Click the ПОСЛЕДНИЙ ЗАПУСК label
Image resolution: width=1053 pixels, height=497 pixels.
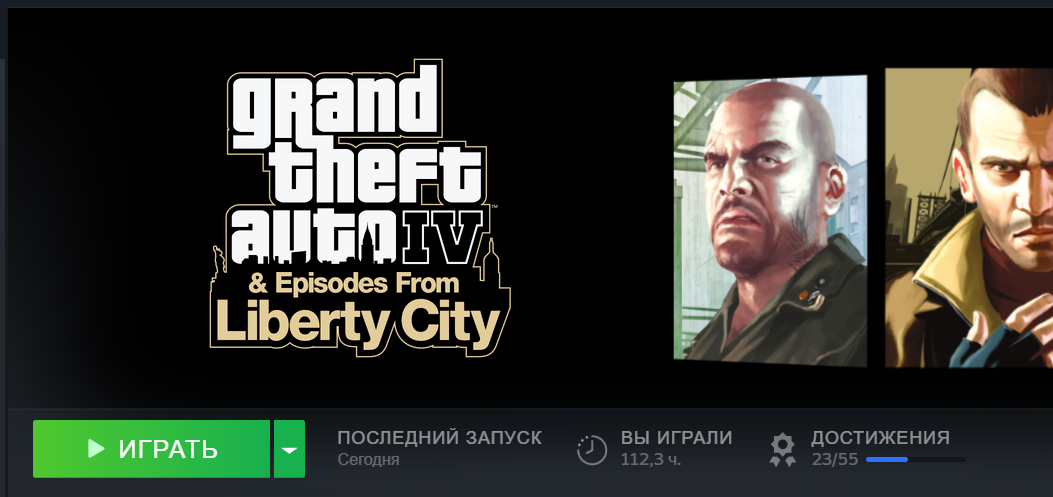point(439,438)
